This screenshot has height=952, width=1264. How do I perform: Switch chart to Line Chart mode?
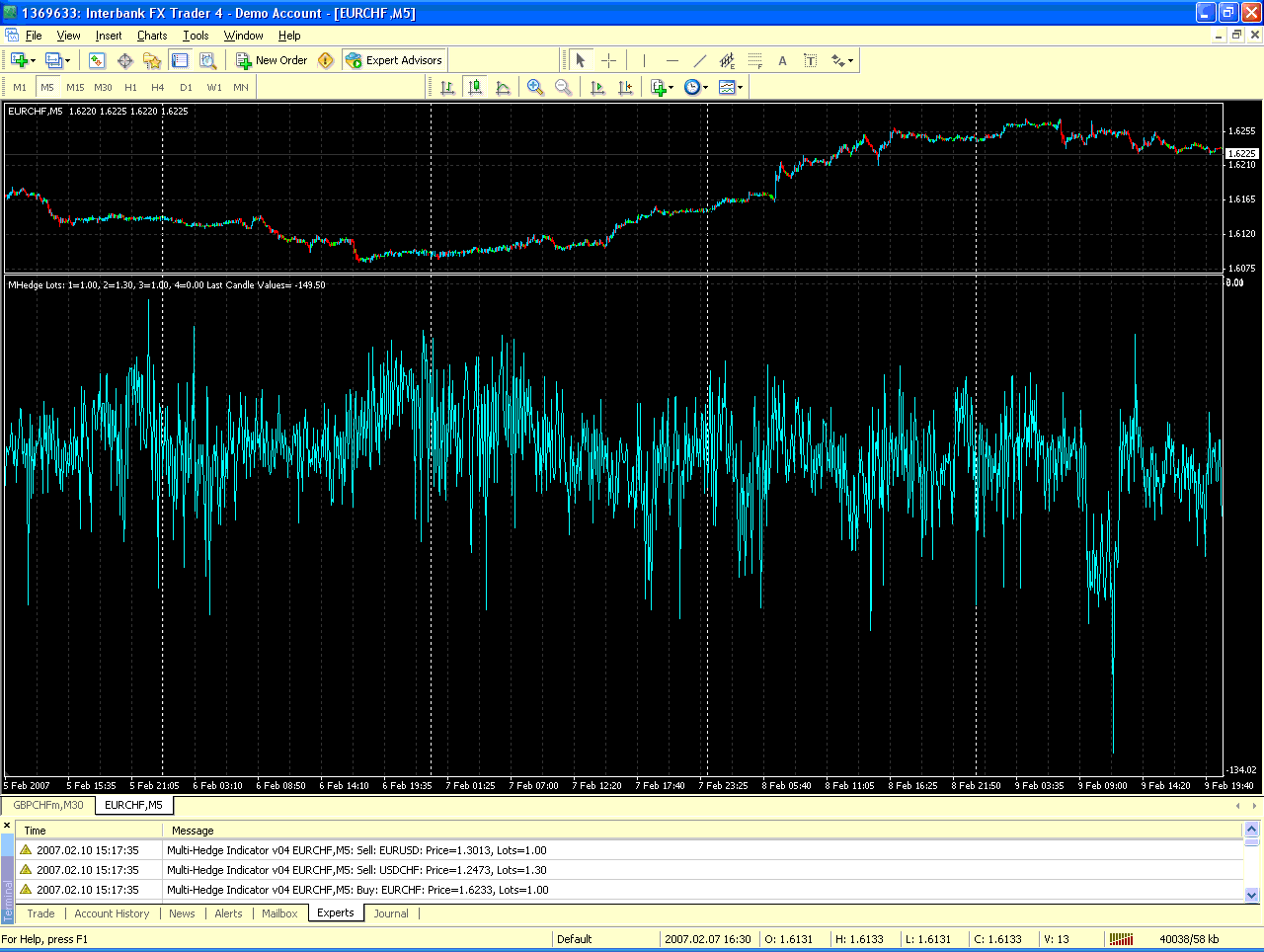point(504,87)
